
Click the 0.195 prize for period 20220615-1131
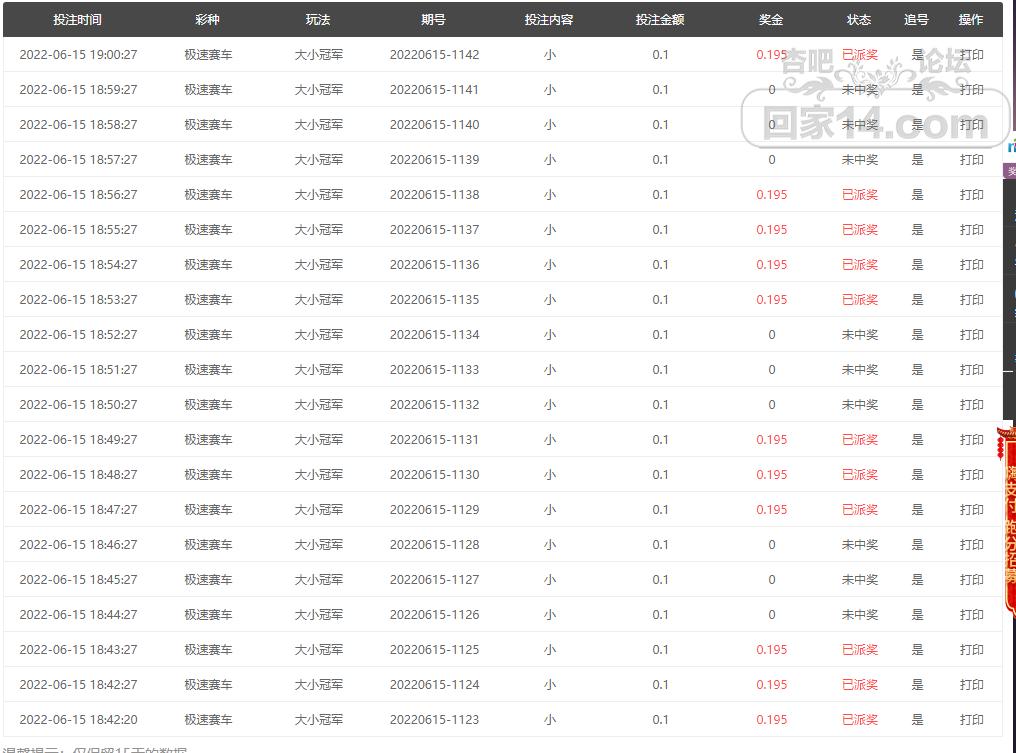point(772,439)
